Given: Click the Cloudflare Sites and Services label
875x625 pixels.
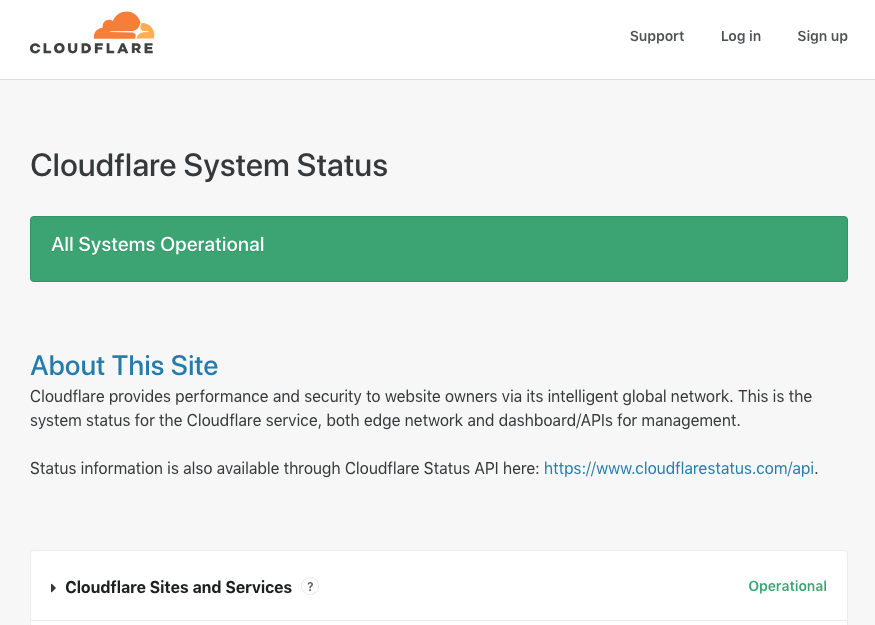Looking at the screenshot, I should point(178,587).
